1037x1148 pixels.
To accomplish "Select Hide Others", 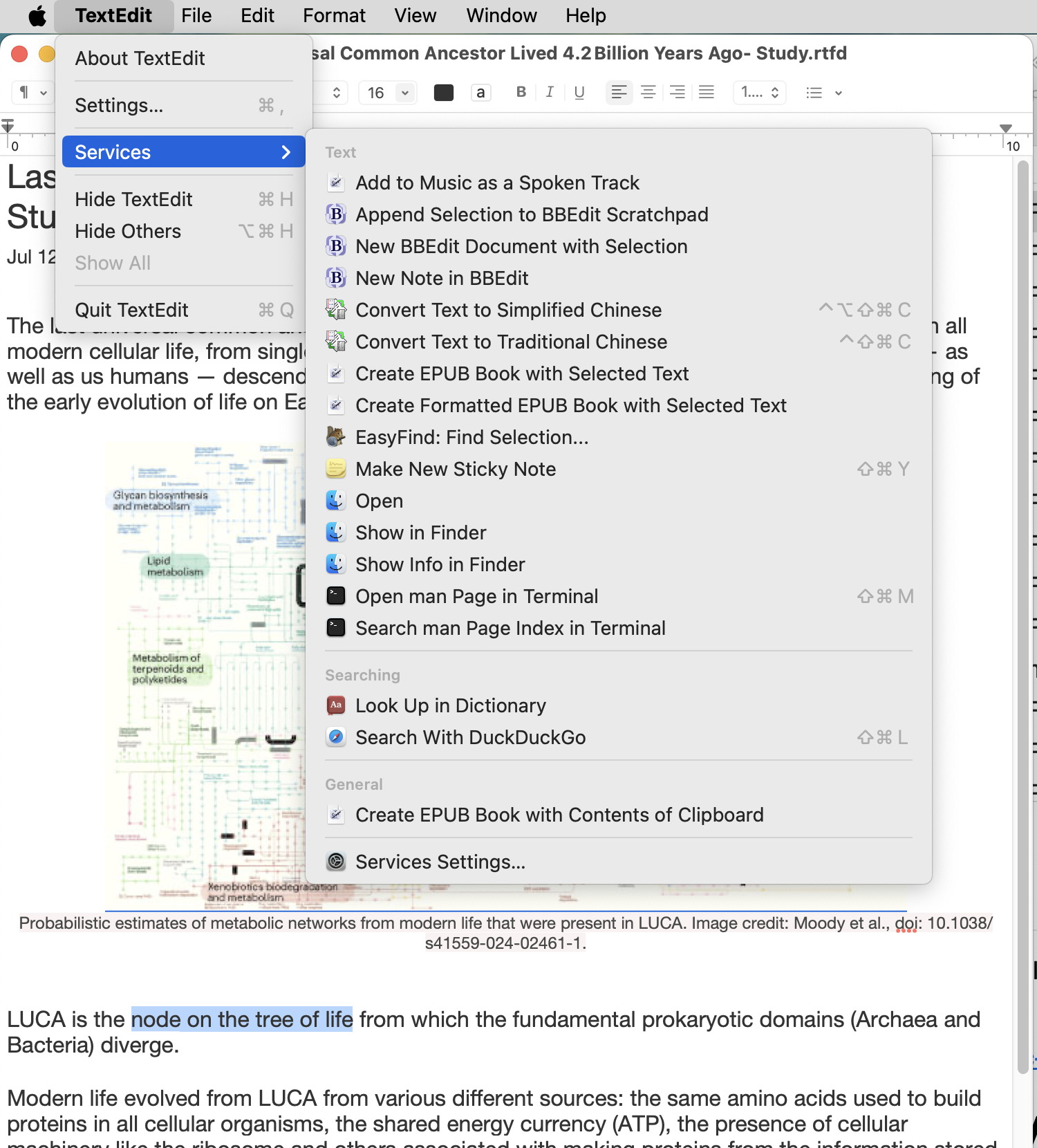I will [183, 231].
